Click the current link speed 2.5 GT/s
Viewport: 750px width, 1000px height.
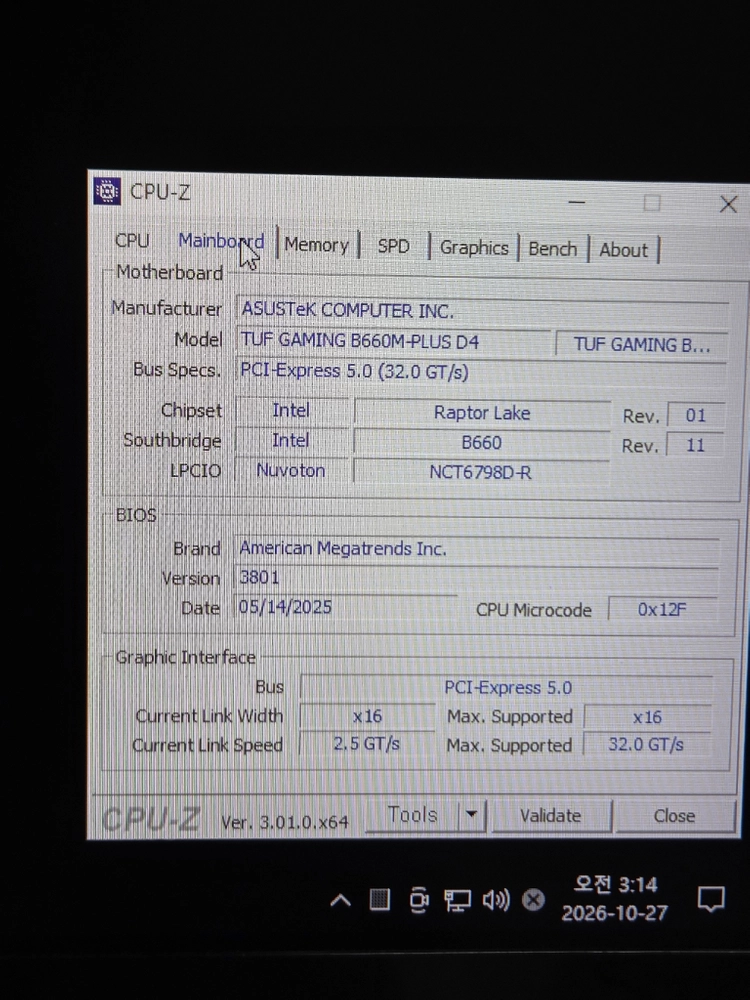point(367,744)
